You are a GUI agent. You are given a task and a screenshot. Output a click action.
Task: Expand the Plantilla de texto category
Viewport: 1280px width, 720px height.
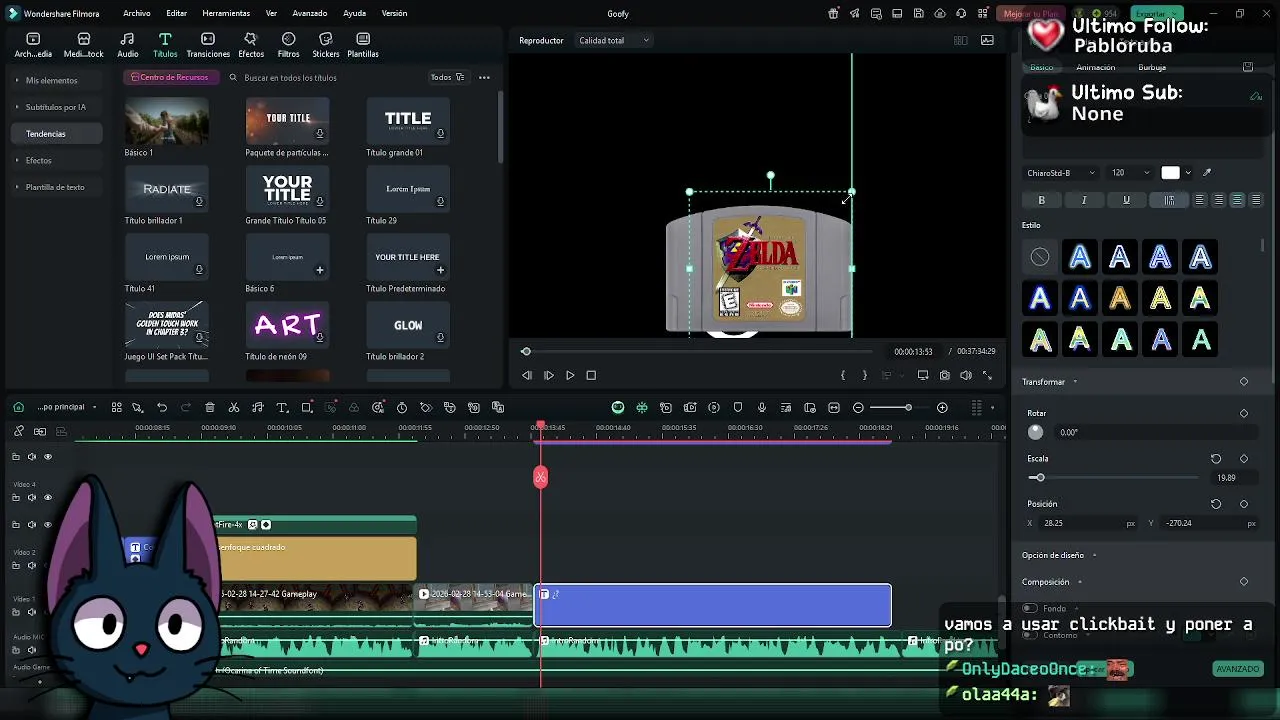coord(55,187)
